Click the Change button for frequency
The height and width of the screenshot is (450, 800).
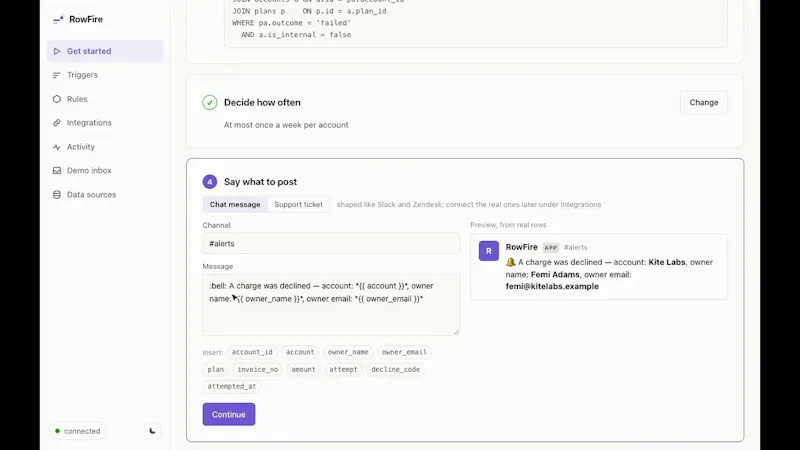704,103
